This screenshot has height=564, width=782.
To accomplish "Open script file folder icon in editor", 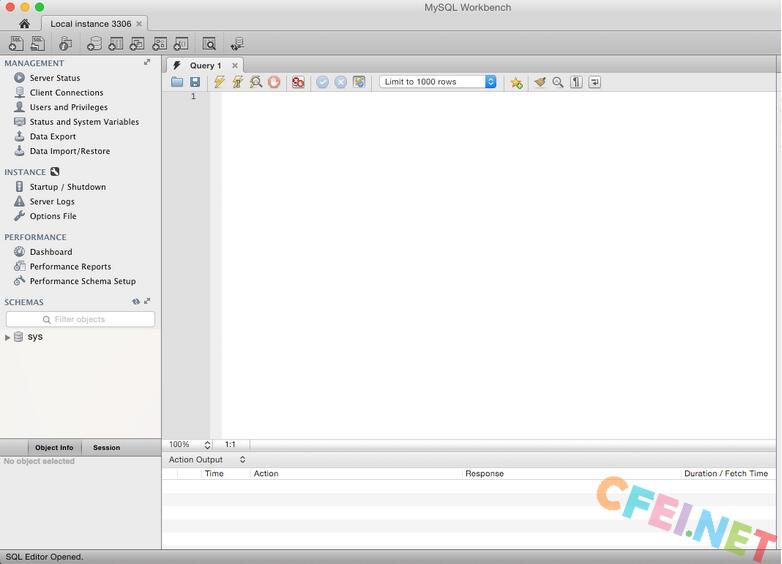I will click(177, 82).
